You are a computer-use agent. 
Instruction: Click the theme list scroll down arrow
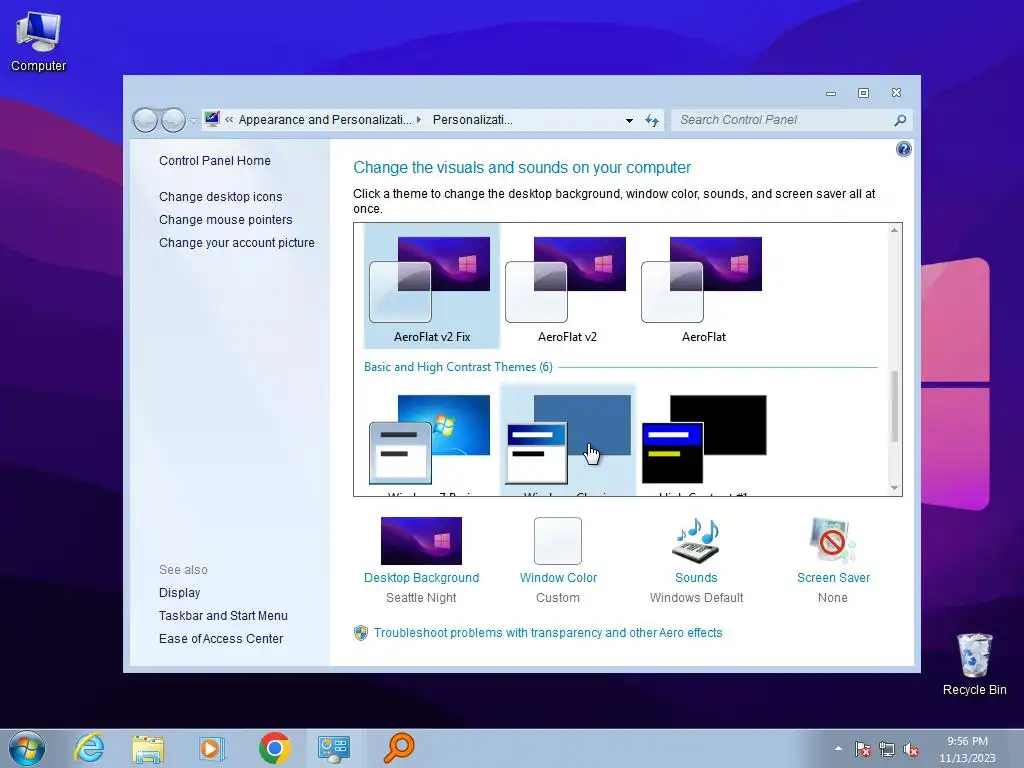tap(895, 488)
